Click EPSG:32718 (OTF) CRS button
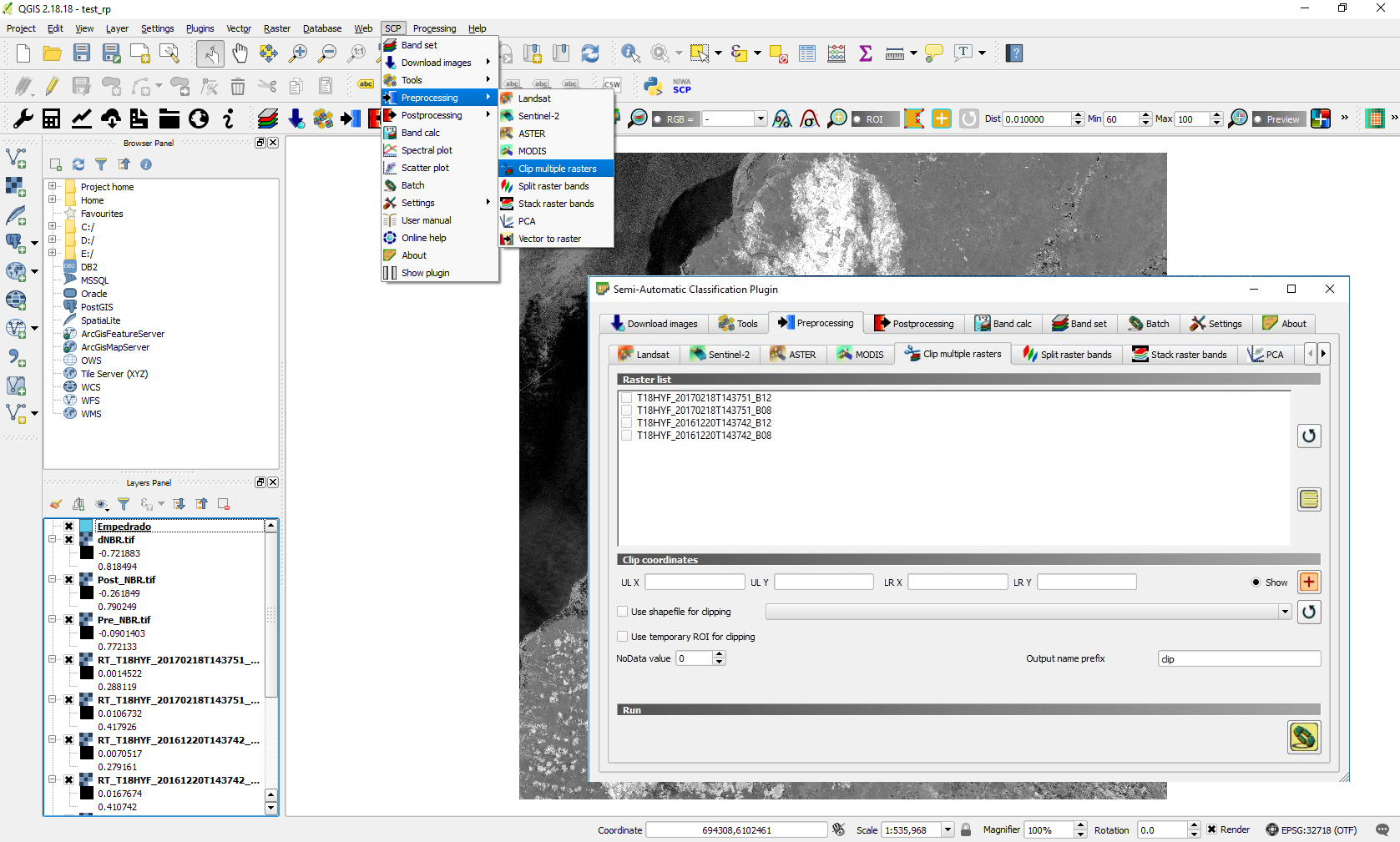The image size is (1400, 842). pos(1311,829)
